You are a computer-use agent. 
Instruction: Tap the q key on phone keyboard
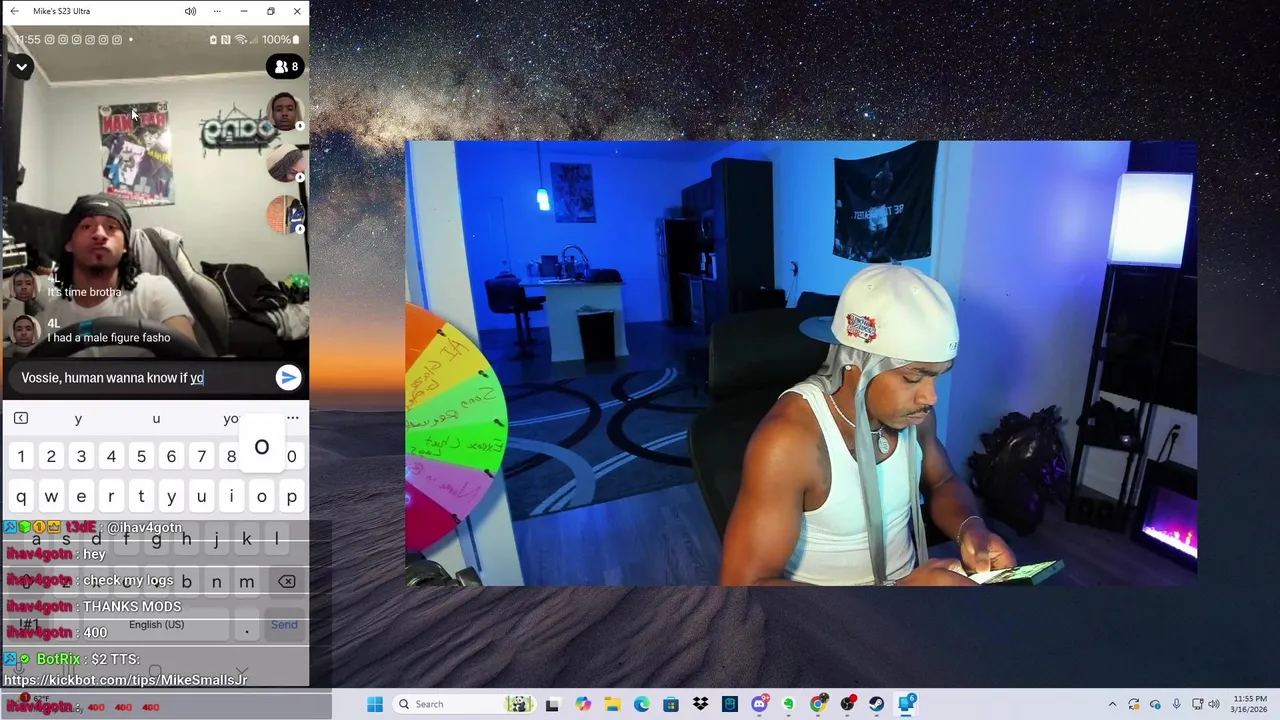click(x=21, y=496)
